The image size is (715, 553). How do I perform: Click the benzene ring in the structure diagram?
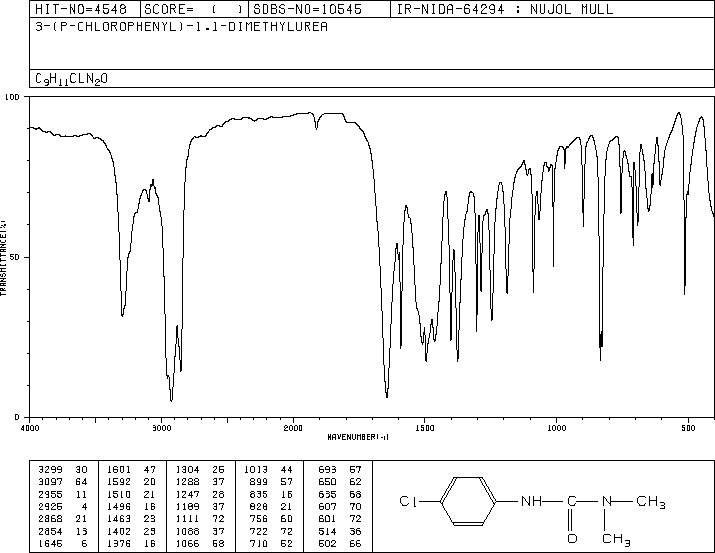click(x=469, y=501)
